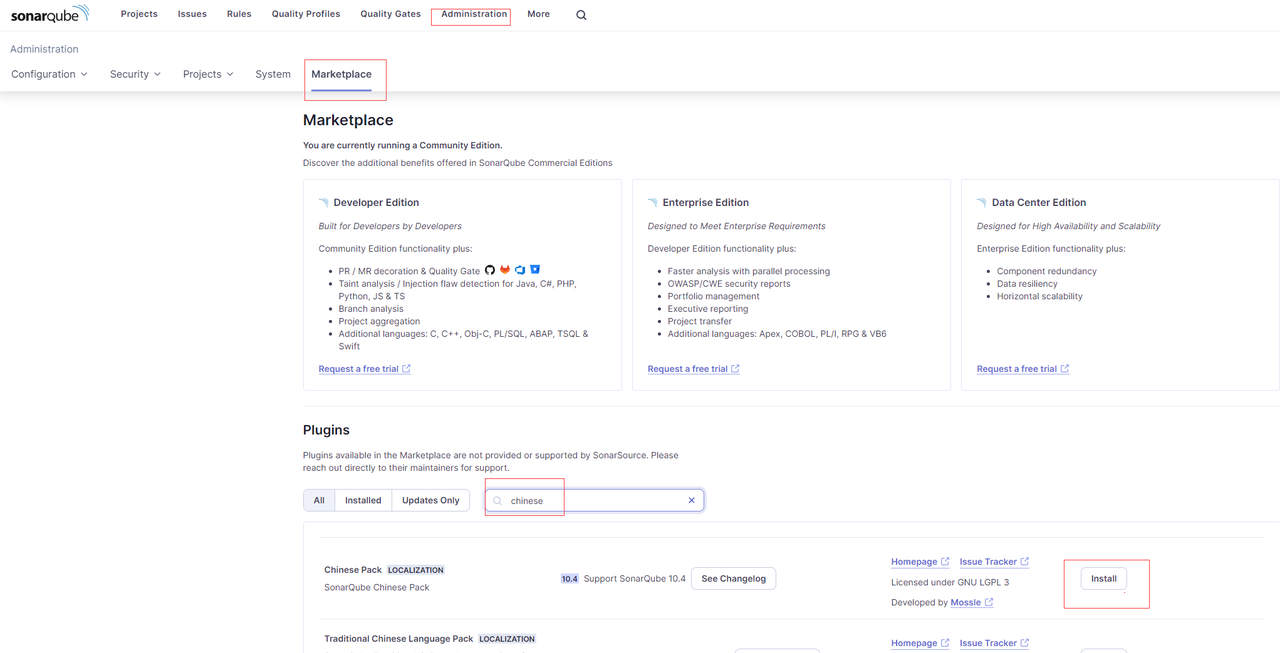1280x653 pixels.
Task: Click the magnifier icon inside plugin search field
Action: [498, 501]
